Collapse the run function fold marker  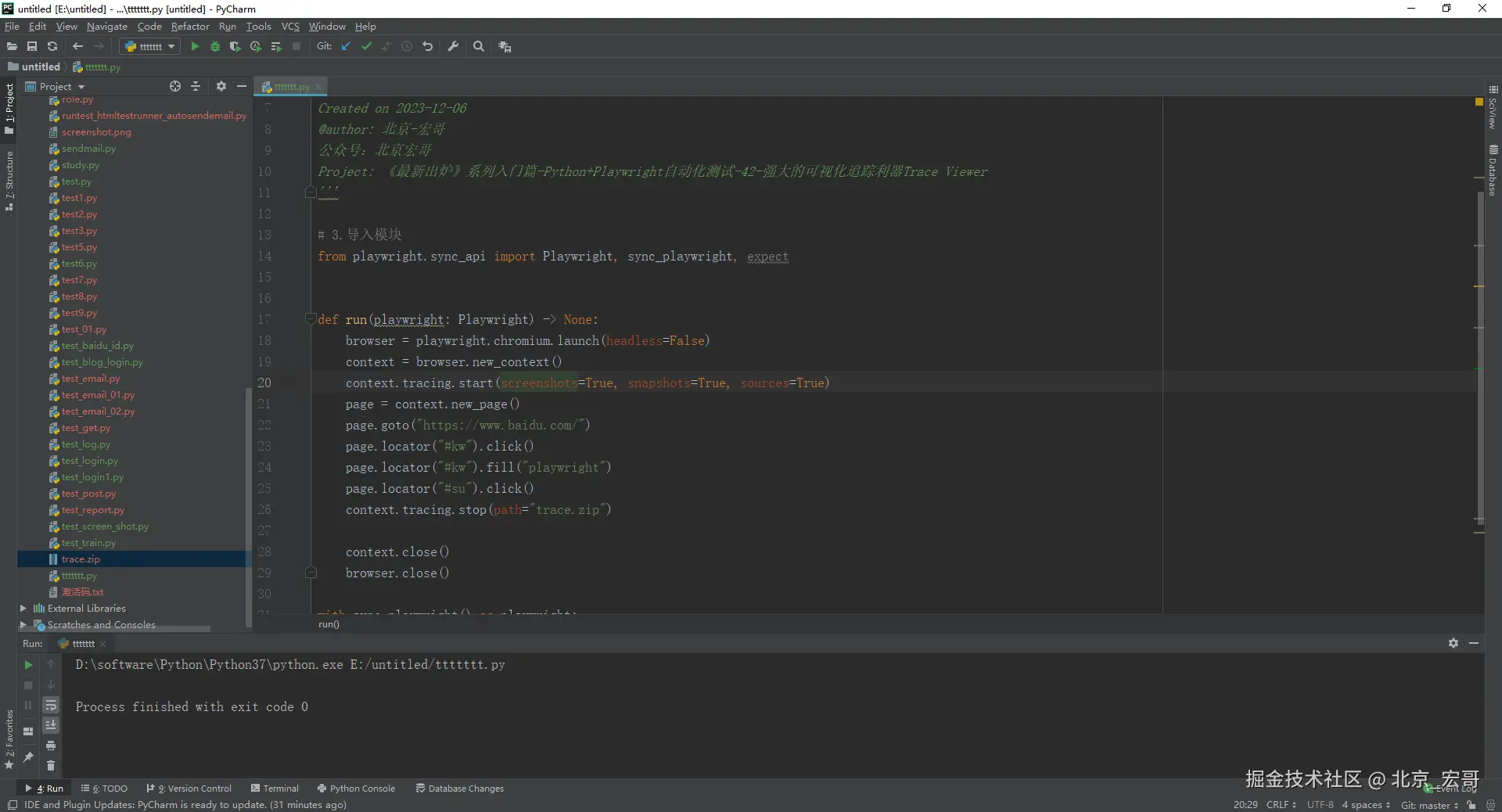pyautogui.click(x=311, y=319)
